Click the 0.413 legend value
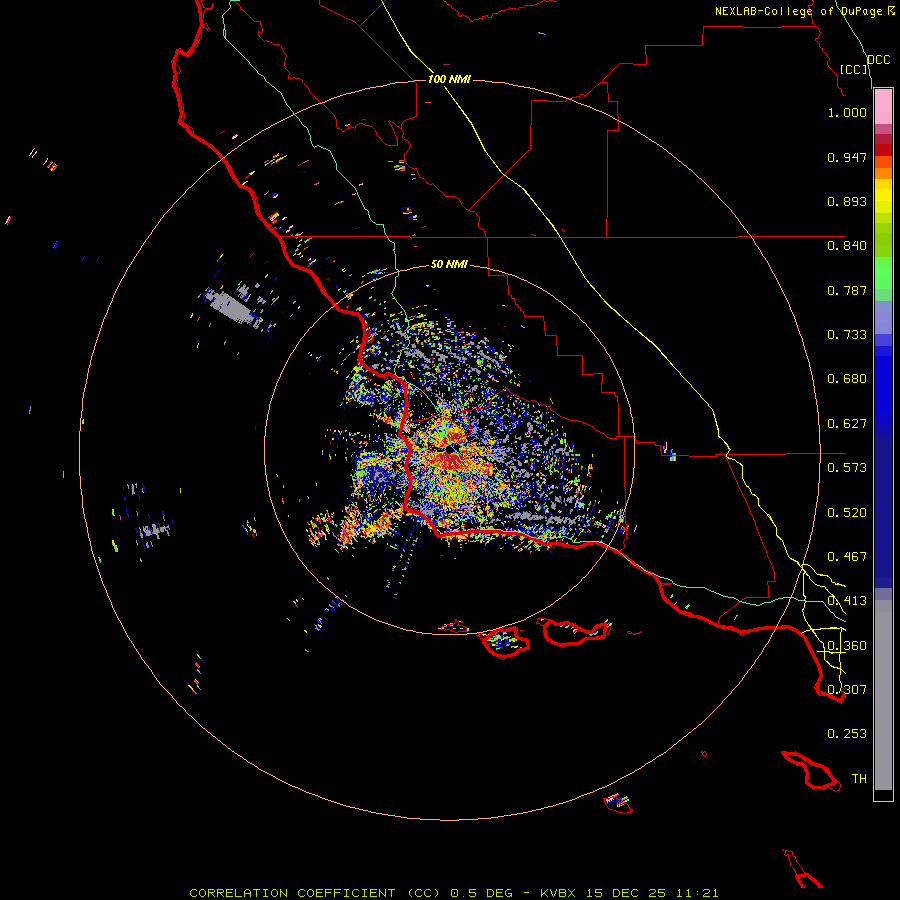 point(847,601)
